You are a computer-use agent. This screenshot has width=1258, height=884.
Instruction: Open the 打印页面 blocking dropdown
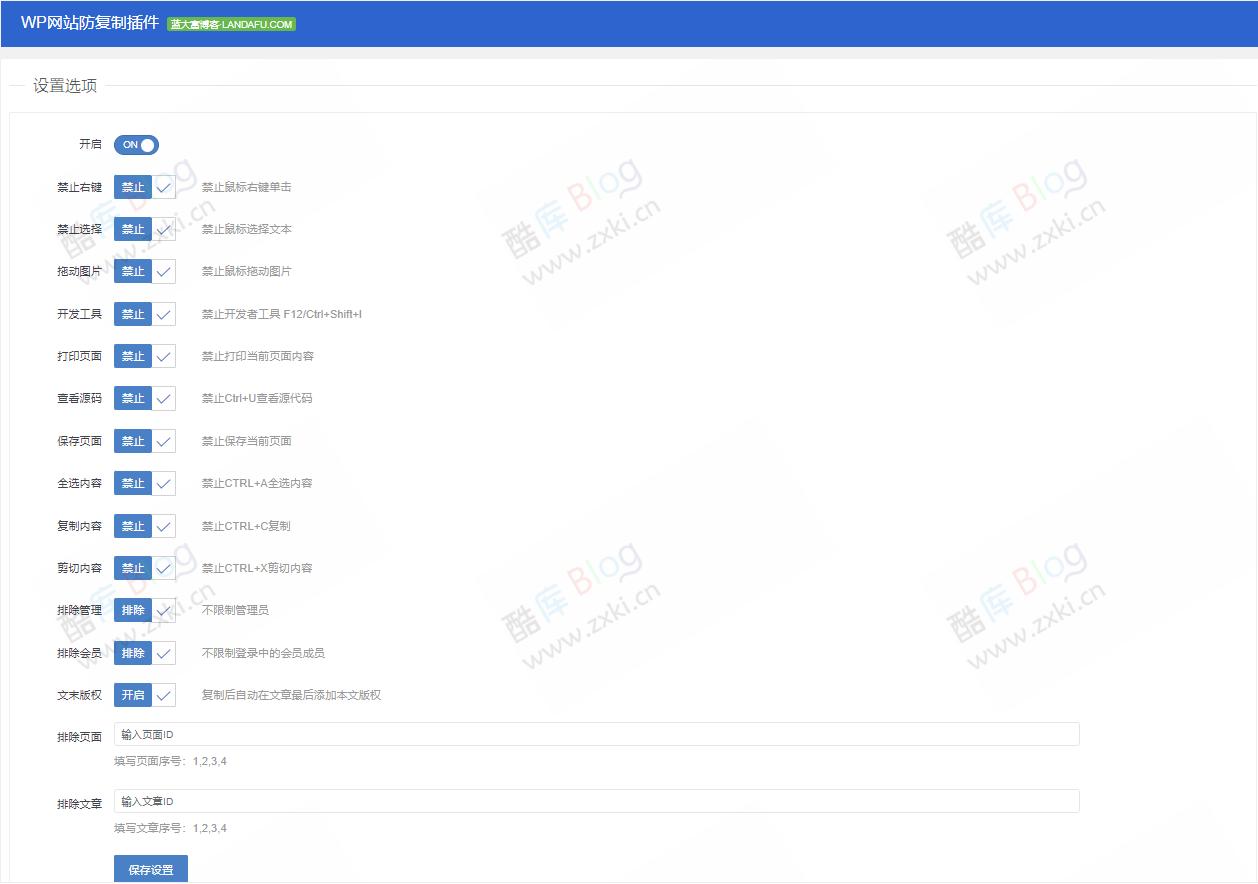pyautogui.click(x=144, y=356)
